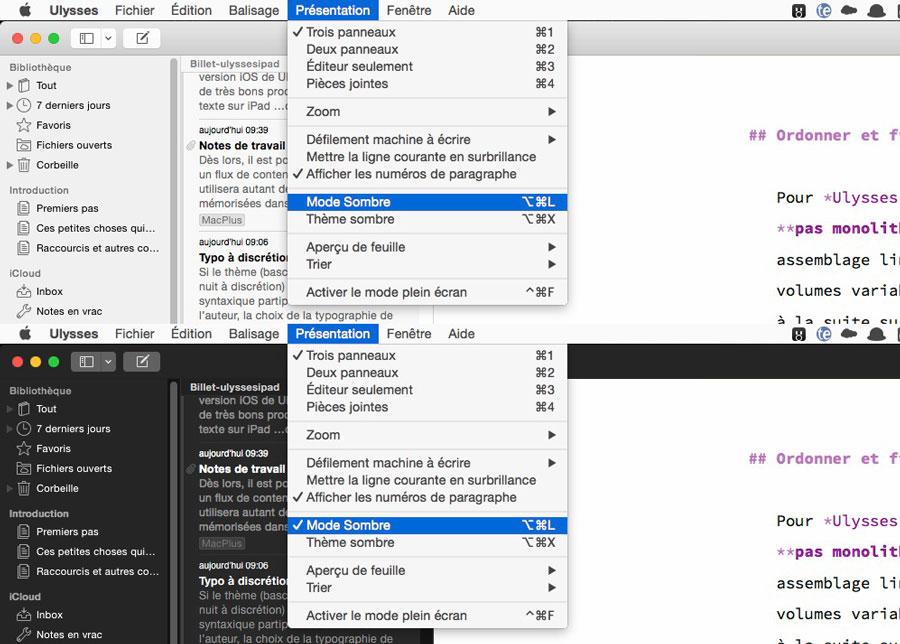The image size is (900, 644).
Task: Click the MacPlus keyword tag in the dark sheet list
Action: click(222, 543)
